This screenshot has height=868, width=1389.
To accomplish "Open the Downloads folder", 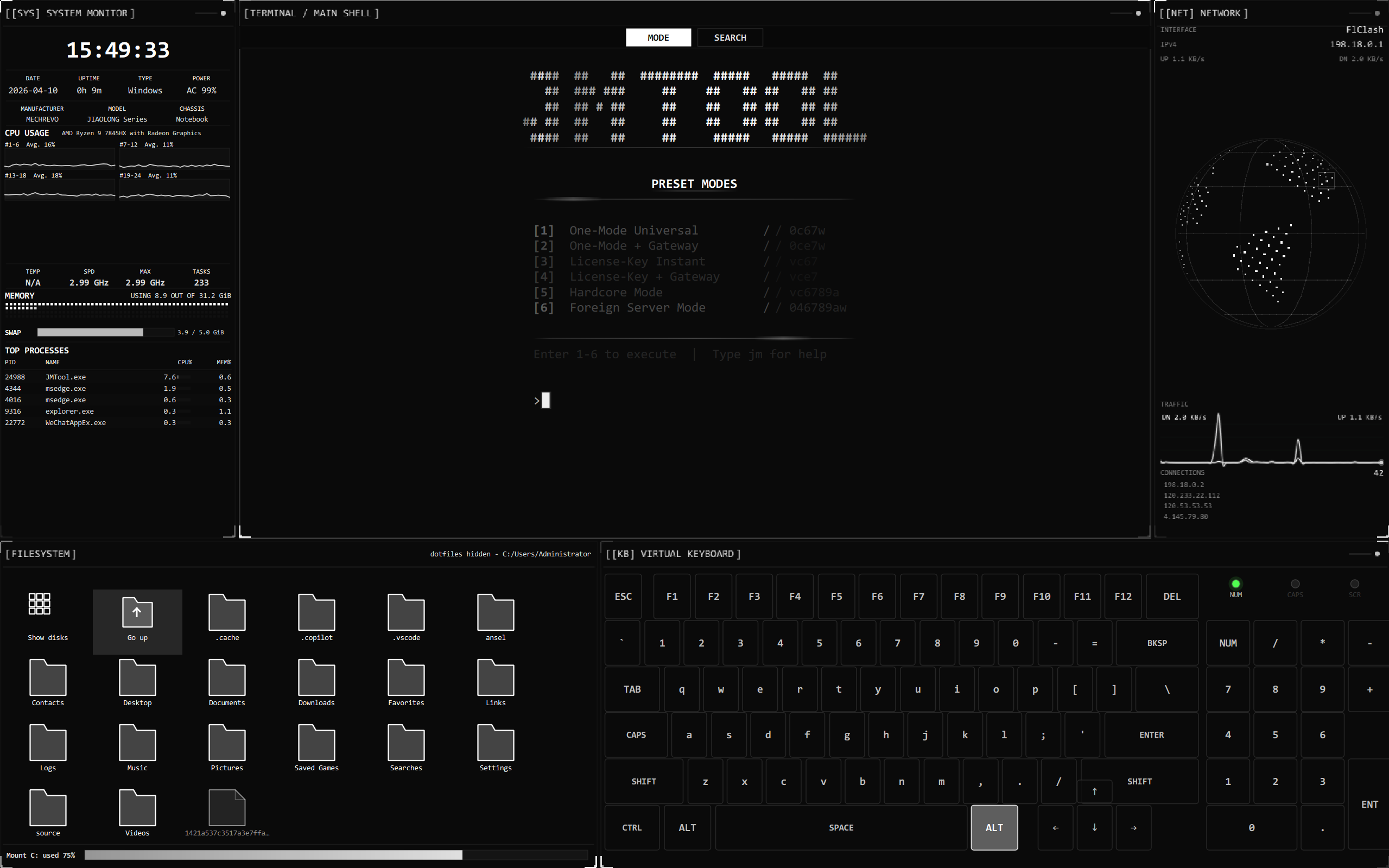I will pyautogui.click(x=316, y=679).
